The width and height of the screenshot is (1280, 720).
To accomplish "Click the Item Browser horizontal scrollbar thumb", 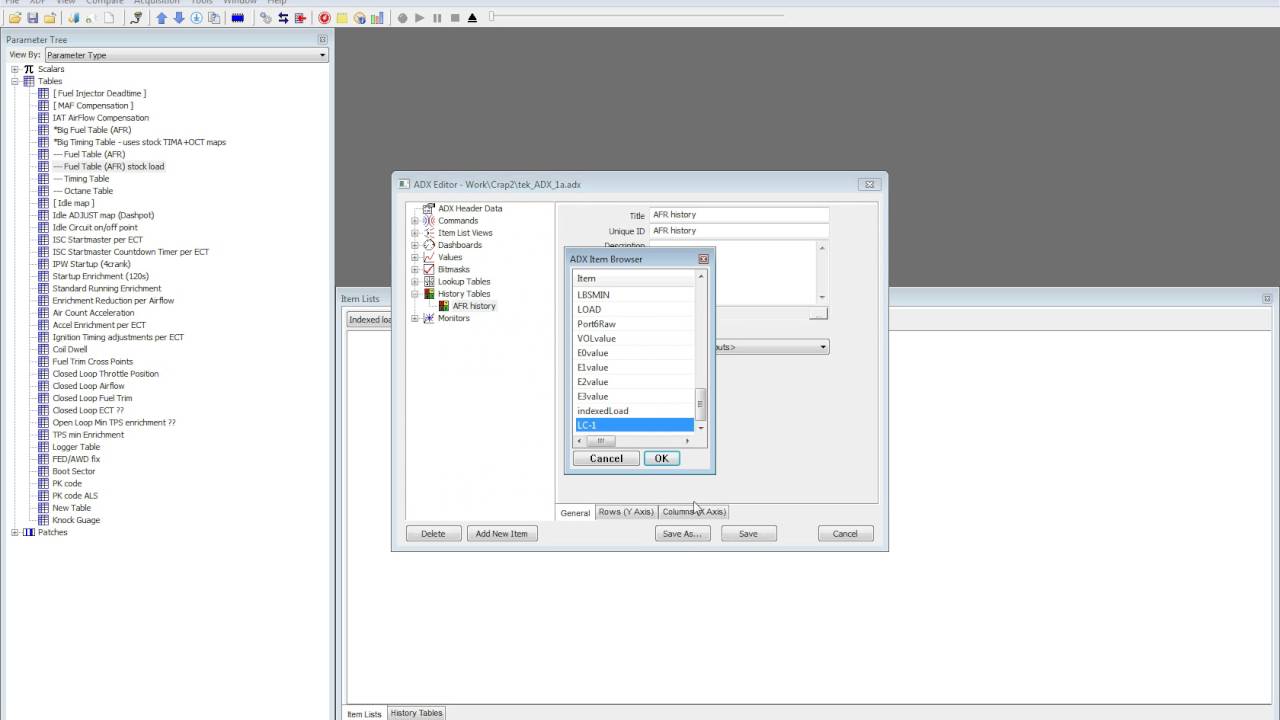I will [x=600, y=441].
